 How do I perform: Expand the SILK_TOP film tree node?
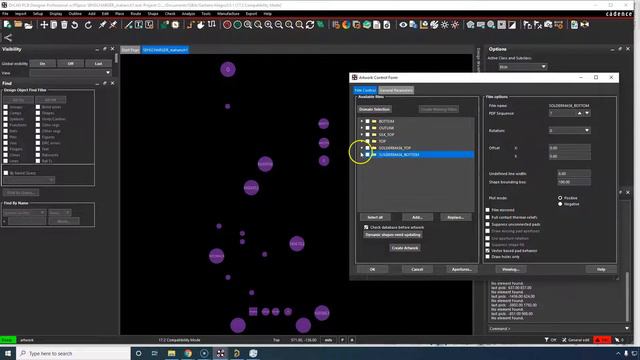coord(362,134)
